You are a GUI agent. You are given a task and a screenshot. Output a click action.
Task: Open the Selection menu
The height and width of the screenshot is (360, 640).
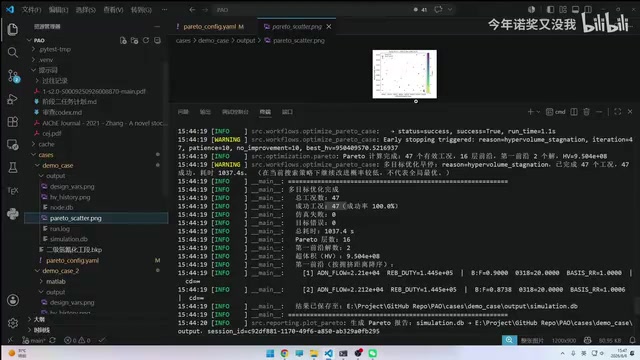[x=86, y=9]
